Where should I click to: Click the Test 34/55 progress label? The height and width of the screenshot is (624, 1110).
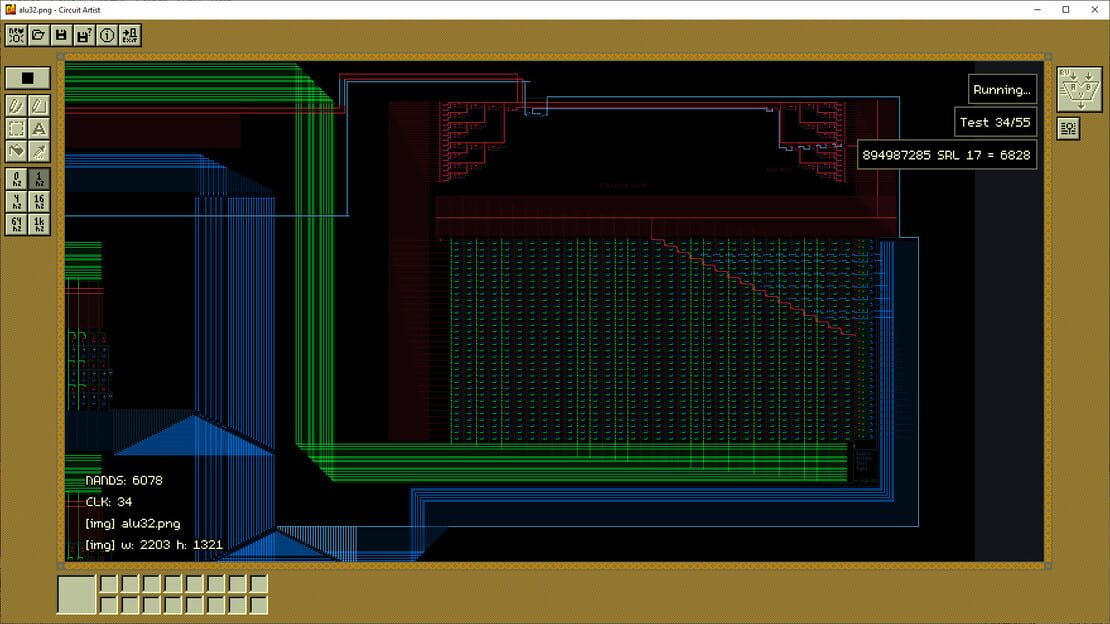[995, 123]
